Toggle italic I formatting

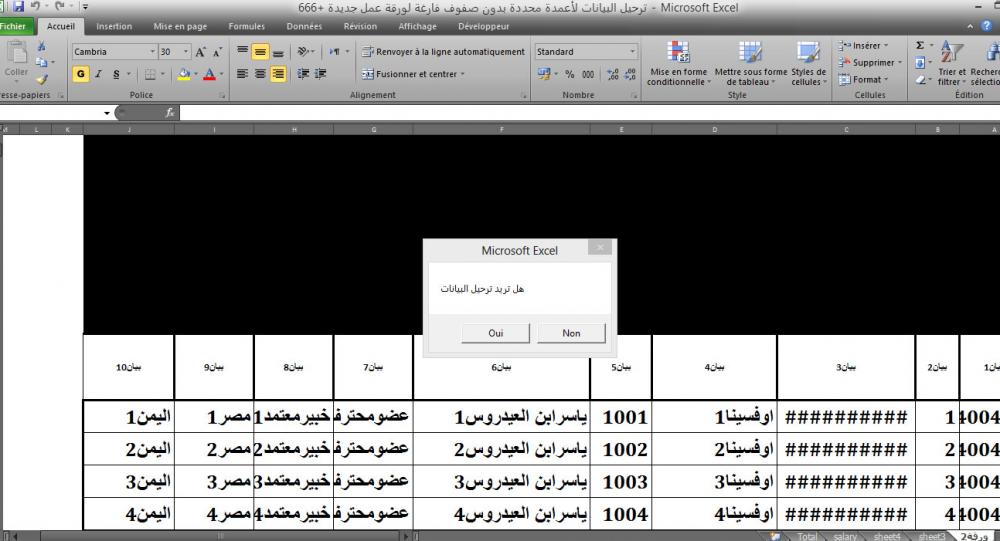click(x=98, y=74)
